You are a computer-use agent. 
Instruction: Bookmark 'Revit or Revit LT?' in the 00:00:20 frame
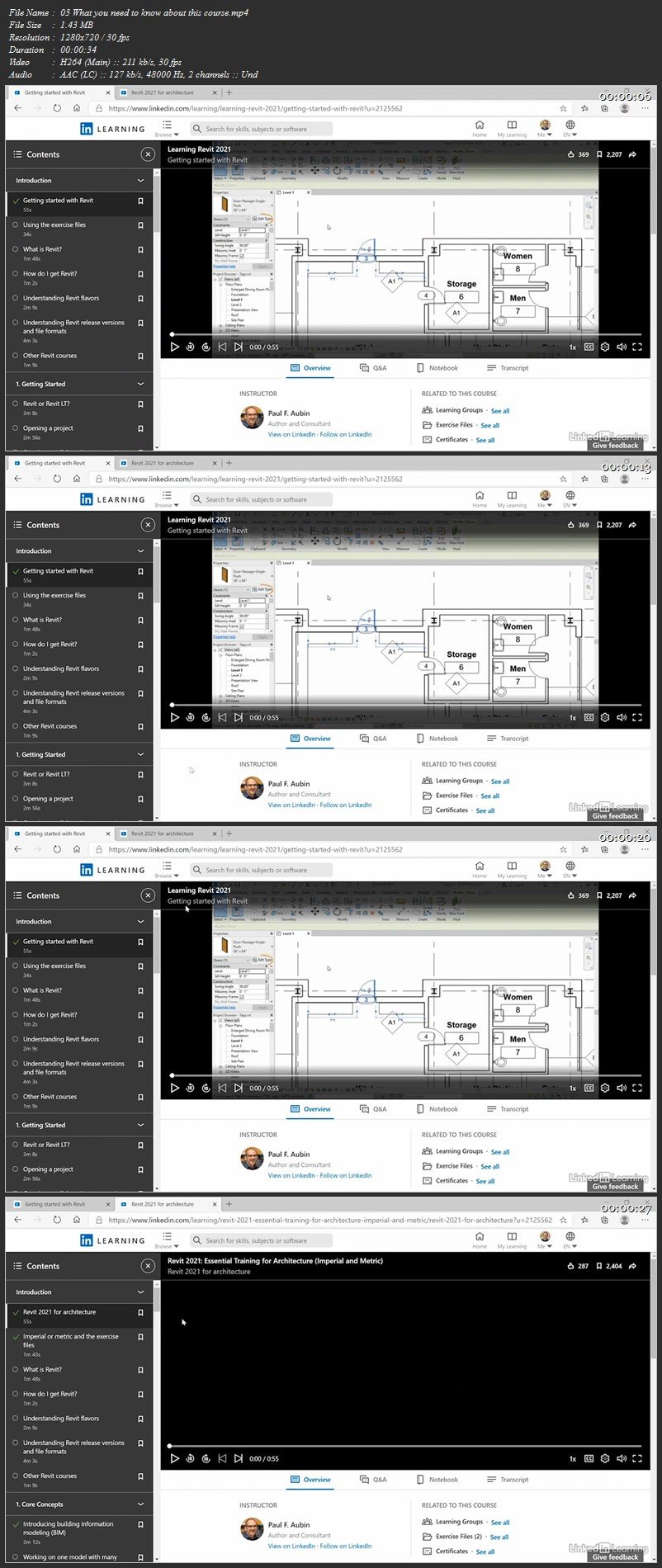tap(140, 1145)
